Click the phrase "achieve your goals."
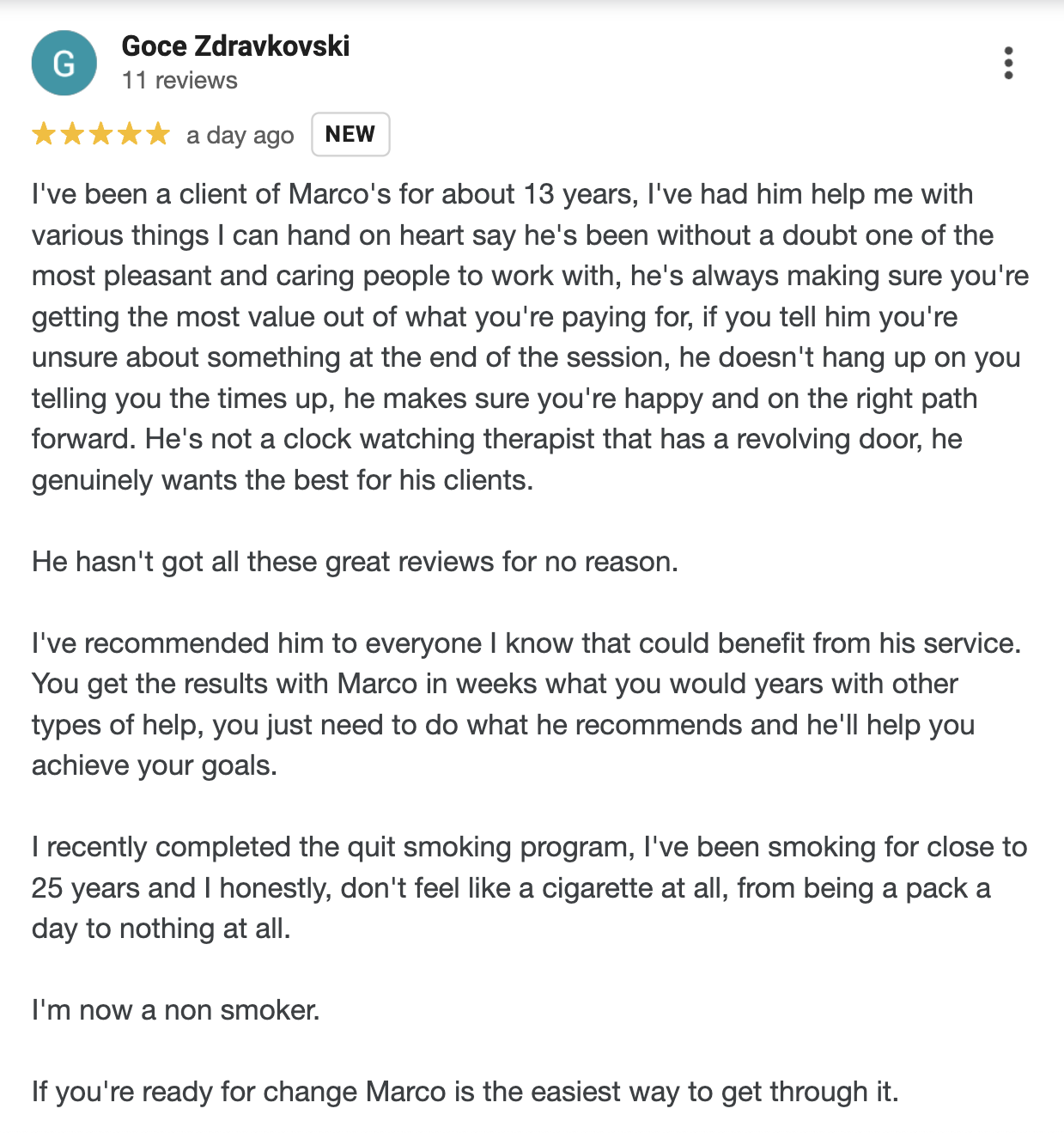 [x=155, y=765]
